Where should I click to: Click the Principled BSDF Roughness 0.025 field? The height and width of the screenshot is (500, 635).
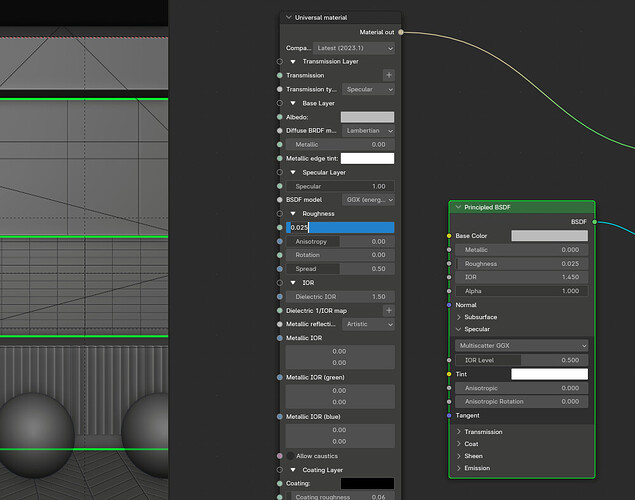(522, 264)
